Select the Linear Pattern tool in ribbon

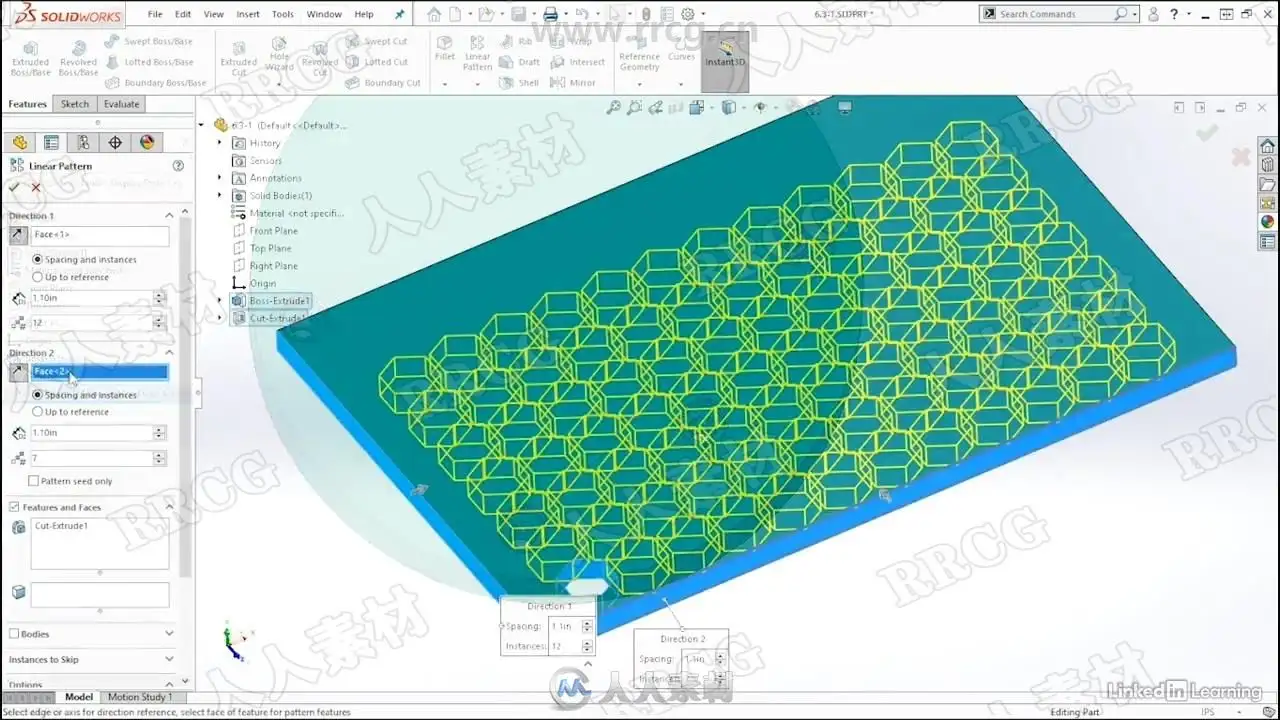point(477,53)
